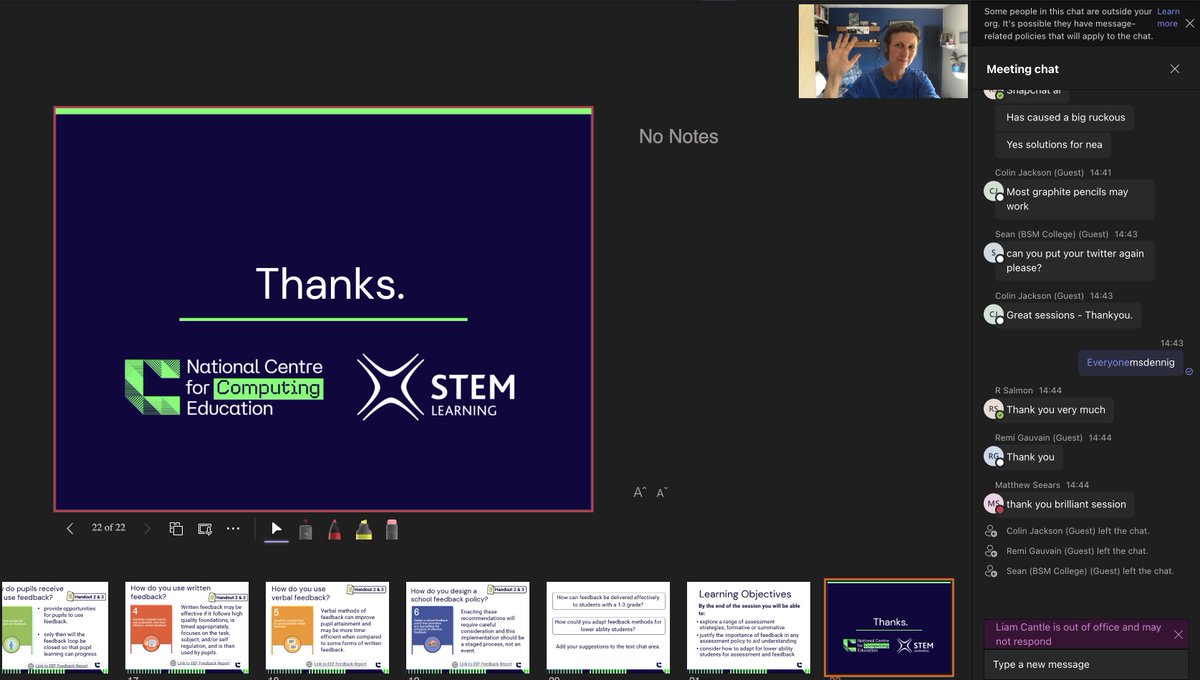This screenshot has height=680, width=1200.
Task: Select the cursor pointer tool
Action: point(276,529)
